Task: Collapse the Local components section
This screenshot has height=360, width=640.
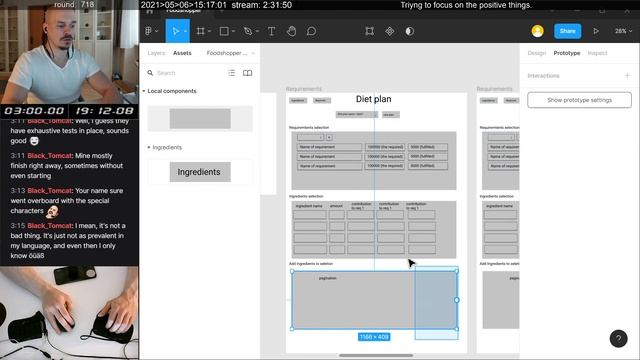Action: [144, 91]
